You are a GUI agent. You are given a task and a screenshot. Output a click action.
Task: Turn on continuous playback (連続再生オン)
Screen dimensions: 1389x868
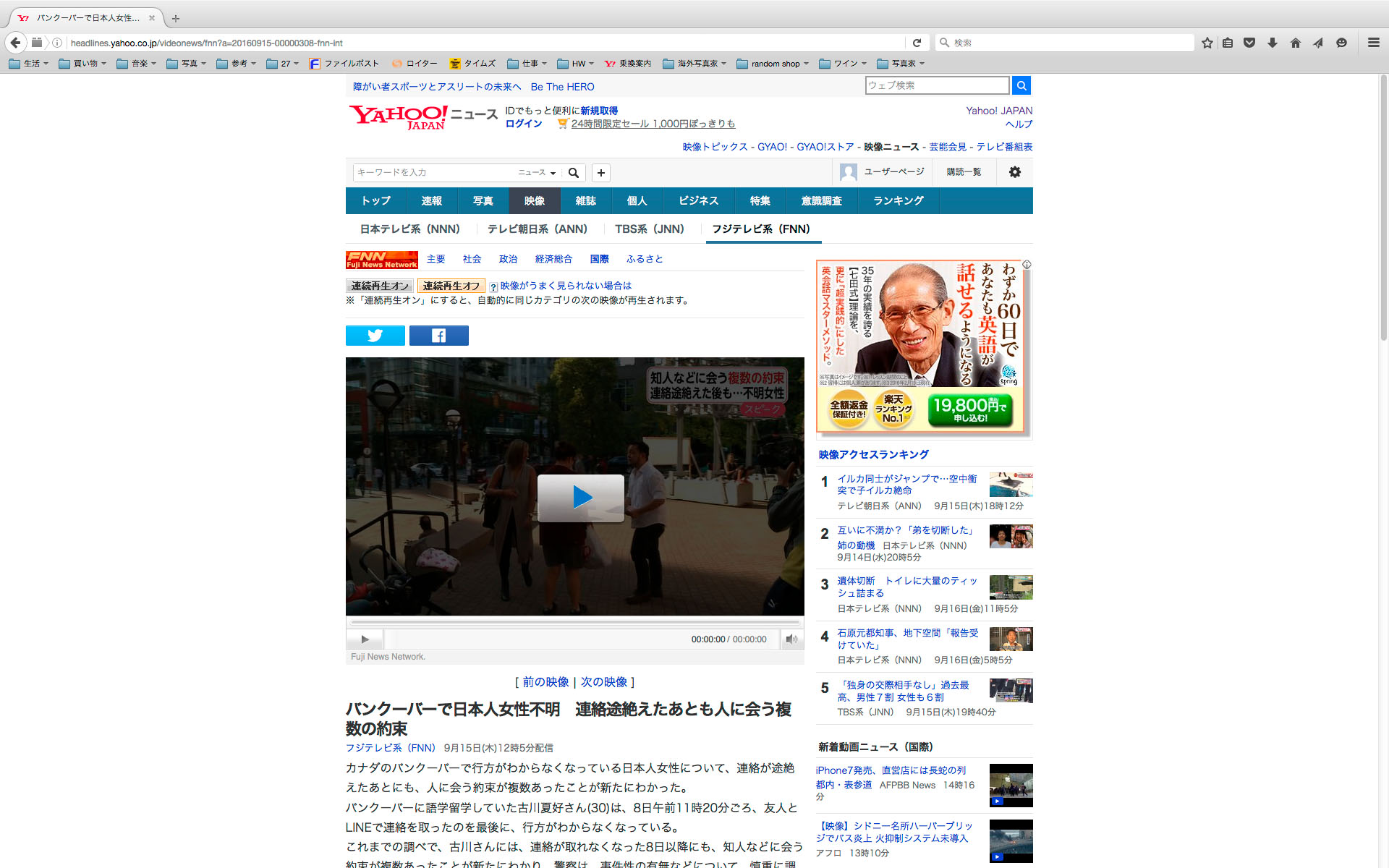(380, 286)
